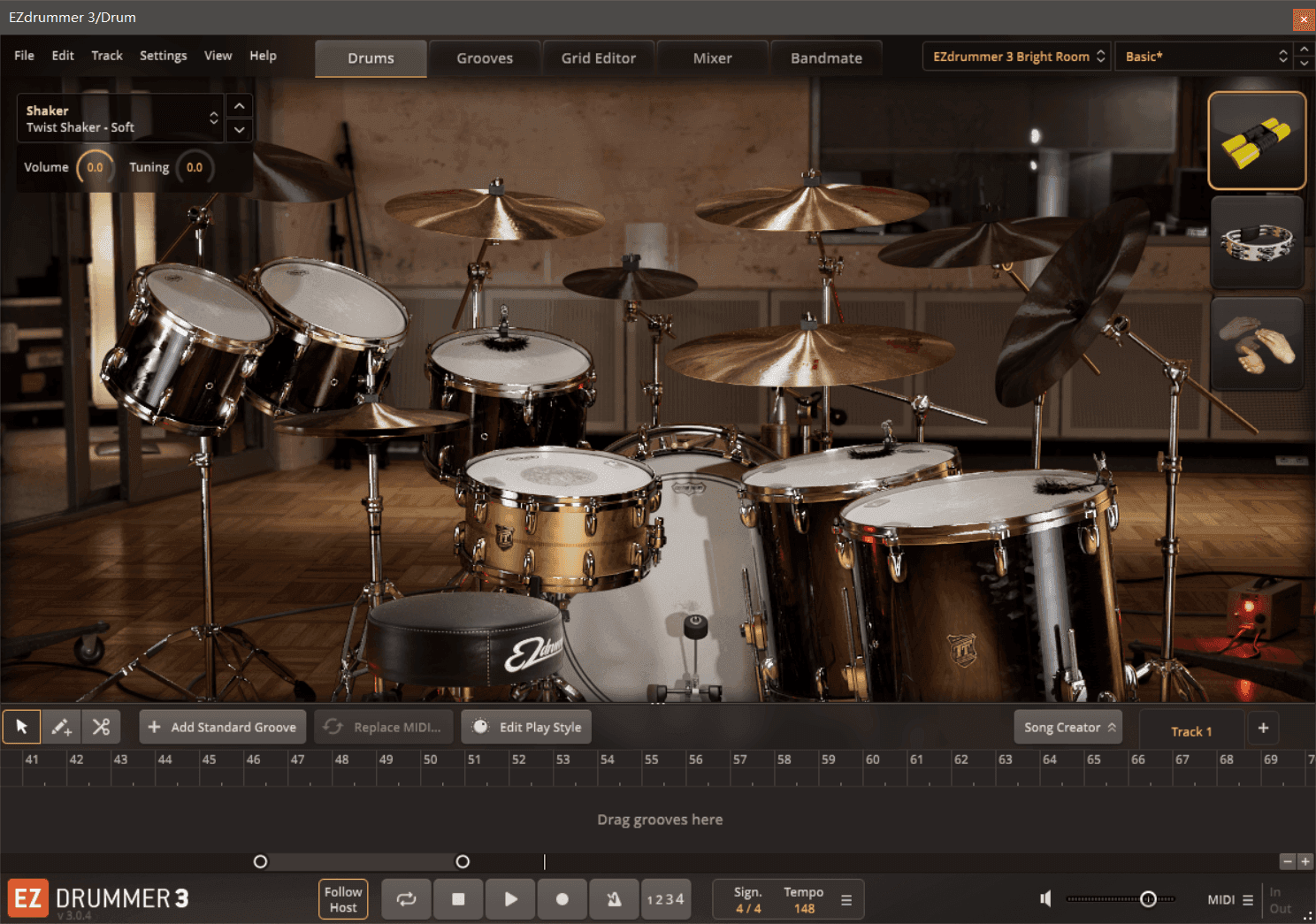Expand the Song Creator panel
Viewport: 1316px width, 924px height.
pos(1067,727)
